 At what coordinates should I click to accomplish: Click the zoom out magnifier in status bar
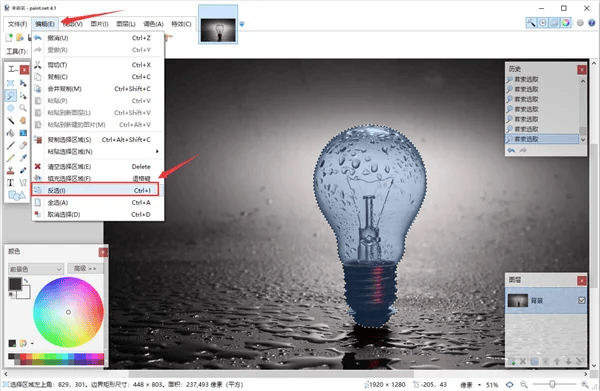(x=524, y=384)
